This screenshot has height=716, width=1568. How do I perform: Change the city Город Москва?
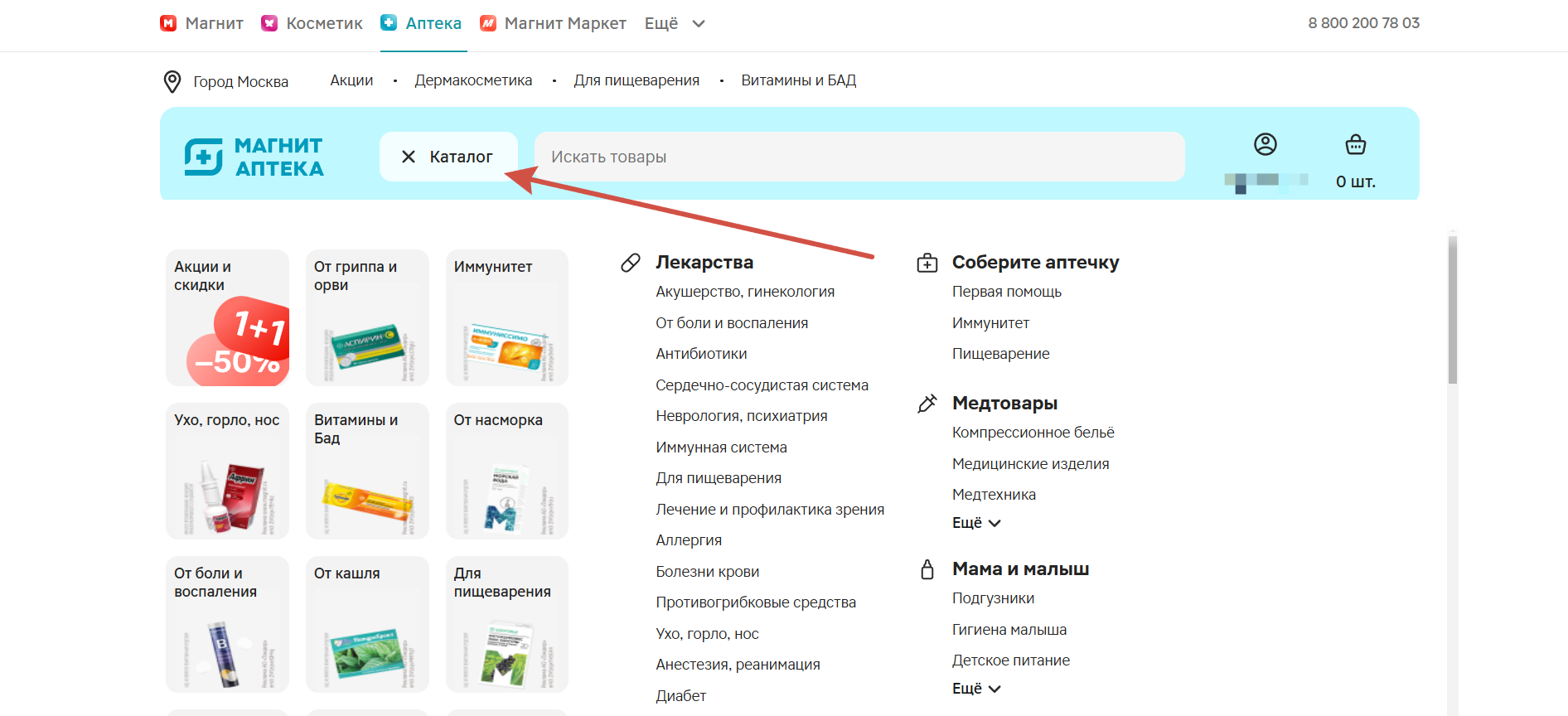pos(226,81)
